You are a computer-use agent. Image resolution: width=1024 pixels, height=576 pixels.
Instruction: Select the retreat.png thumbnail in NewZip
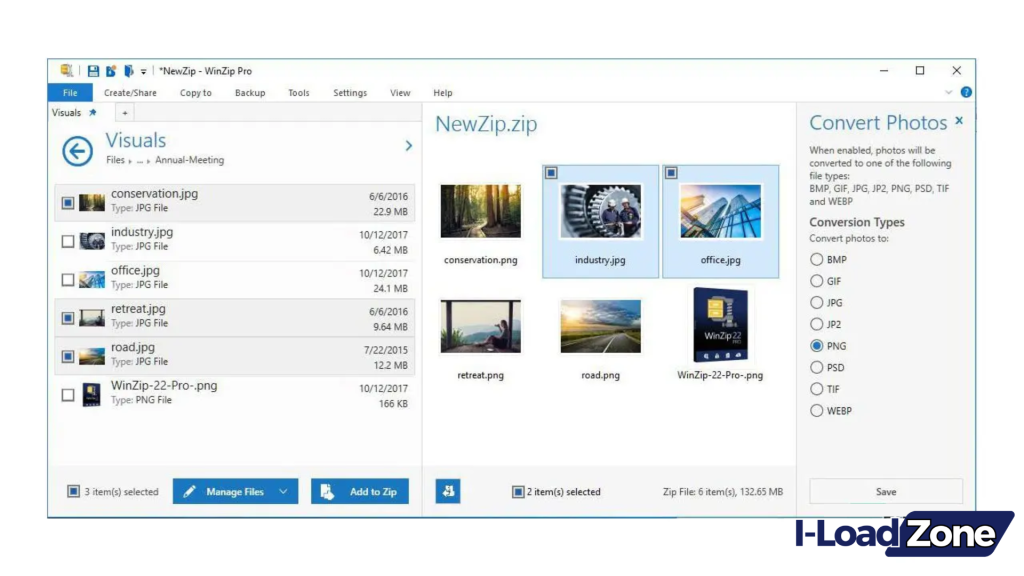481,327
